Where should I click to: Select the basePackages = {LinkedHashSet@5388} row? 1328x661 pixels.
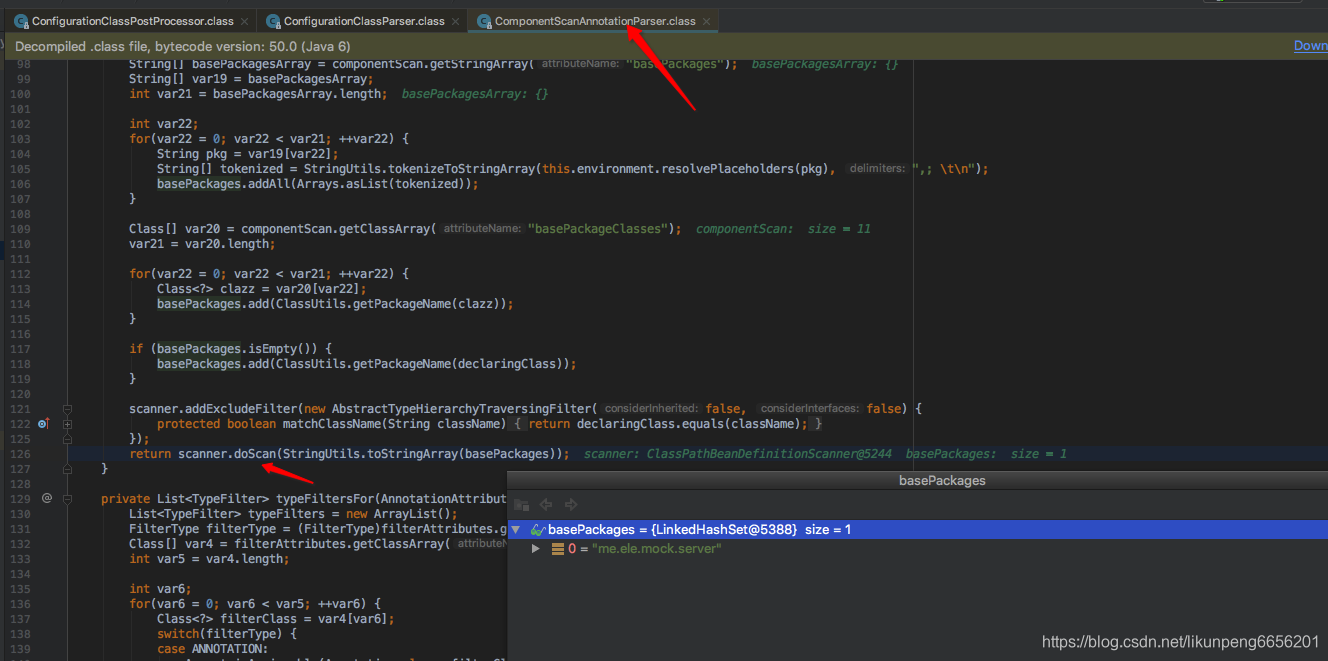click(917, 529)
